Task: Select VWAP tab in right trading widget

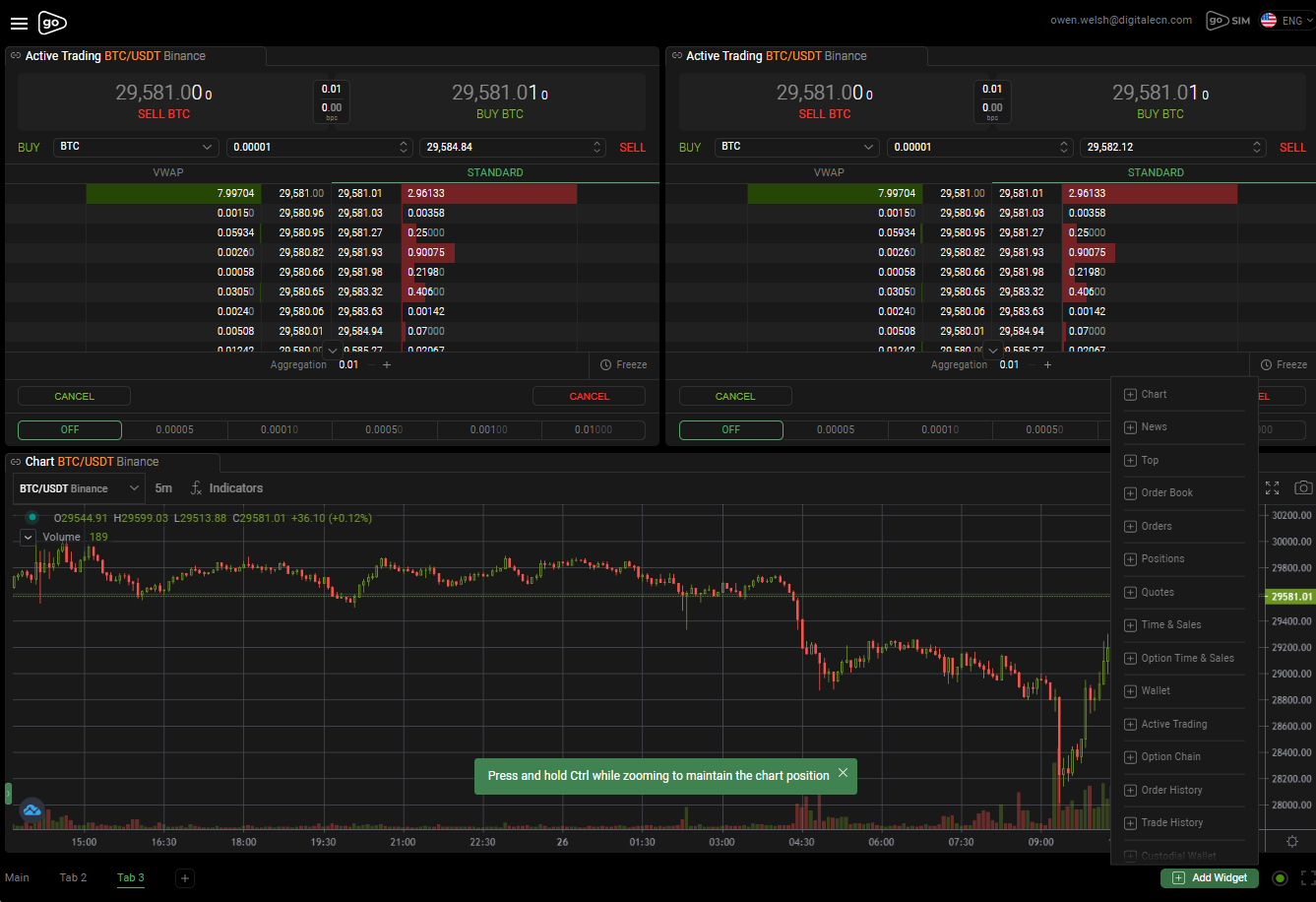Action: [829, 172]
